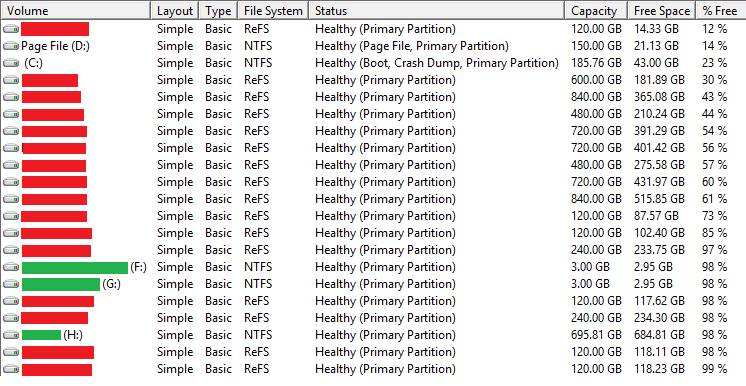Click the Type column header
746x386 pixels.
coord(218,10)
